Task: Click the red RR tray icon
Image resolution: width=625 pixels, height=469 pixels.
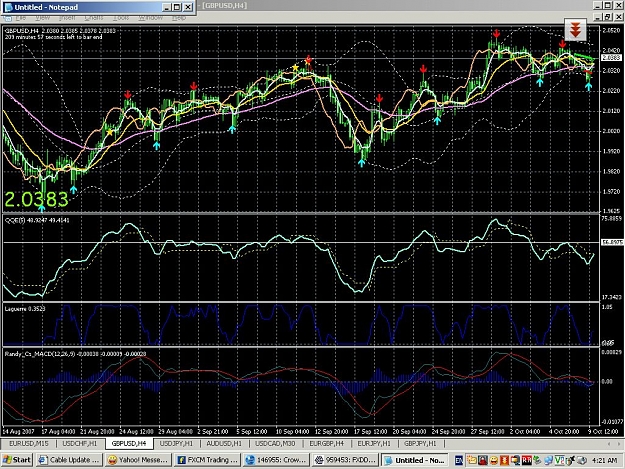Action: pos(527,461)
